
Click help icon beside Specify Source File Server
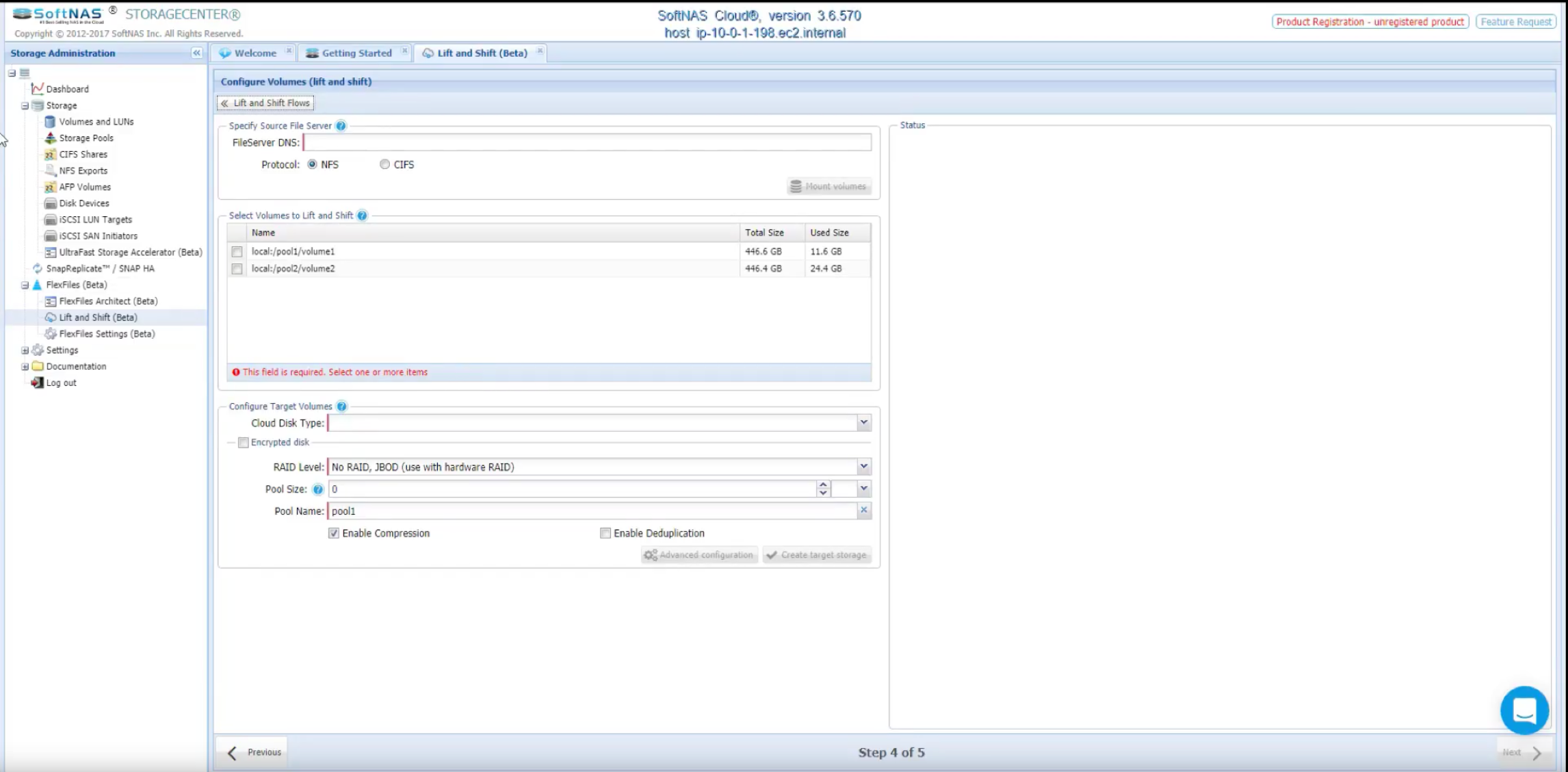click(x=341, y=126)
